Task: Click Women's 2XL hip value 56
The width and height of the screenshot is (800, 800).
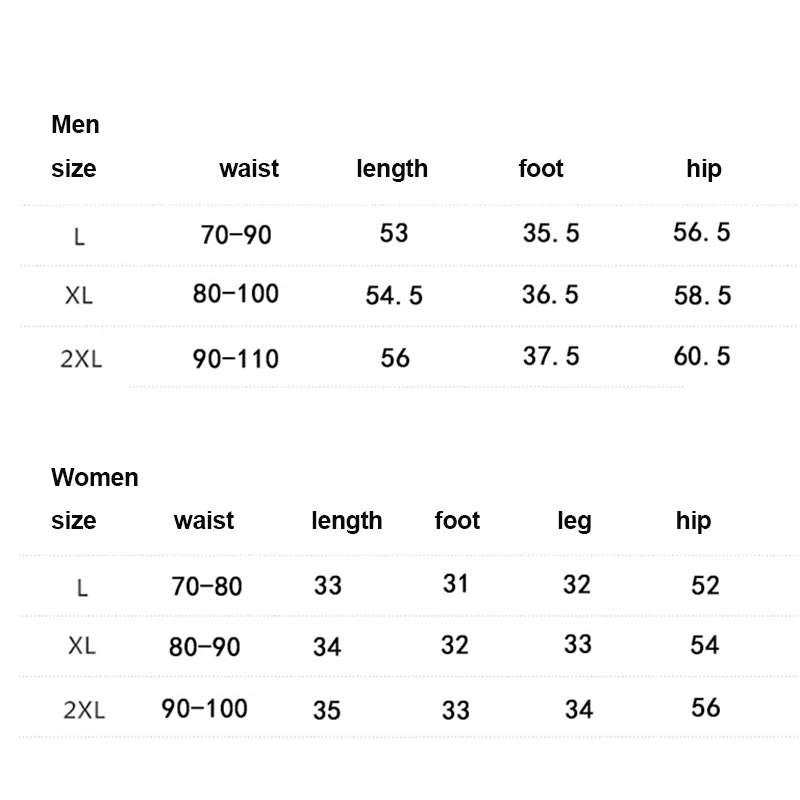Action: pyautogui.click(x=705, y=707)
